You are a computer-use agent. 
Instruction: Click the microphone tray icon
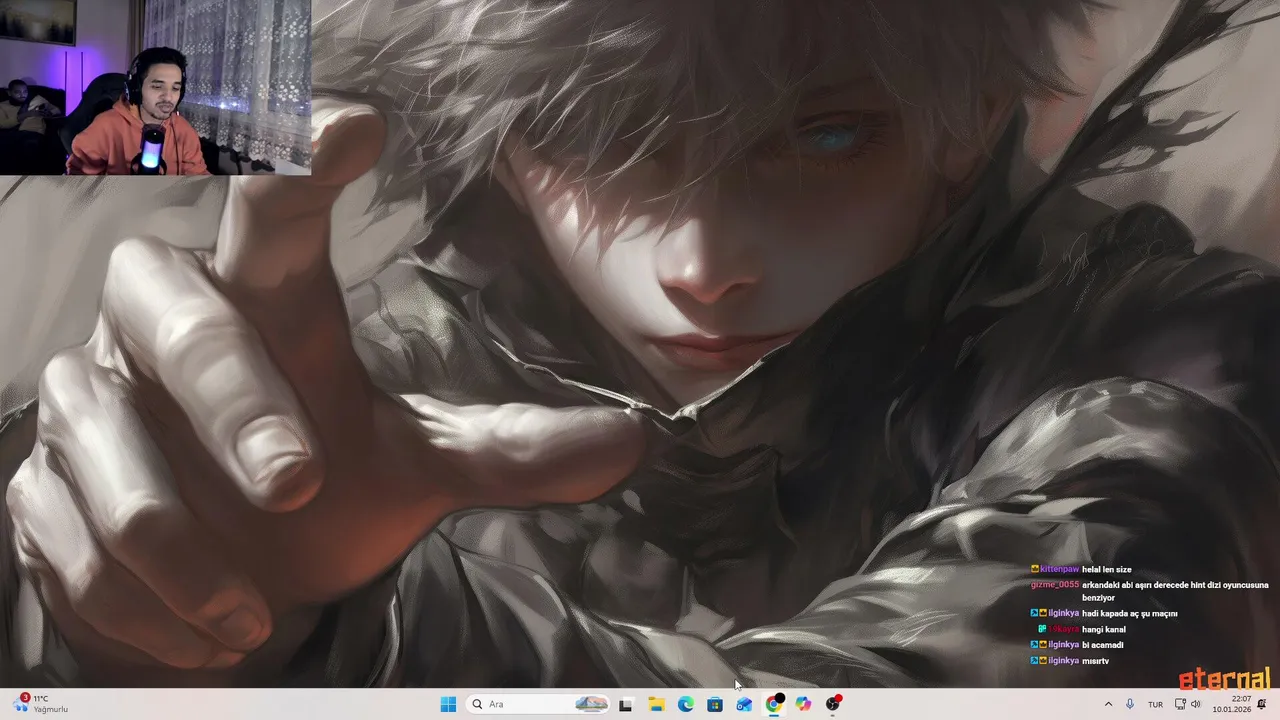point(1130,704)
